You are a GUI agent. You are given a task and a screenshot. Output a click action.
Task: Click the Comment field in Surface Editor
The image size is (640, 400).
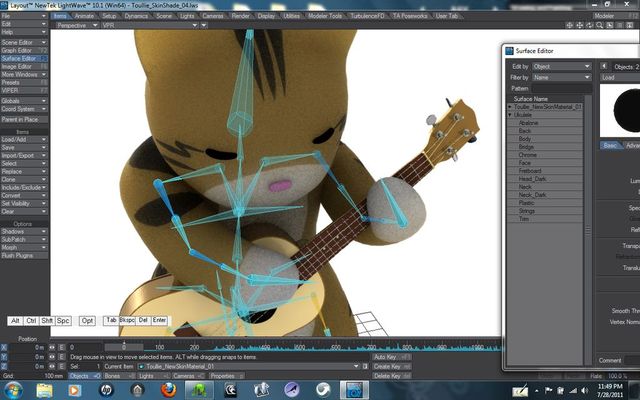pyautogui.click(x=632, y=360)
